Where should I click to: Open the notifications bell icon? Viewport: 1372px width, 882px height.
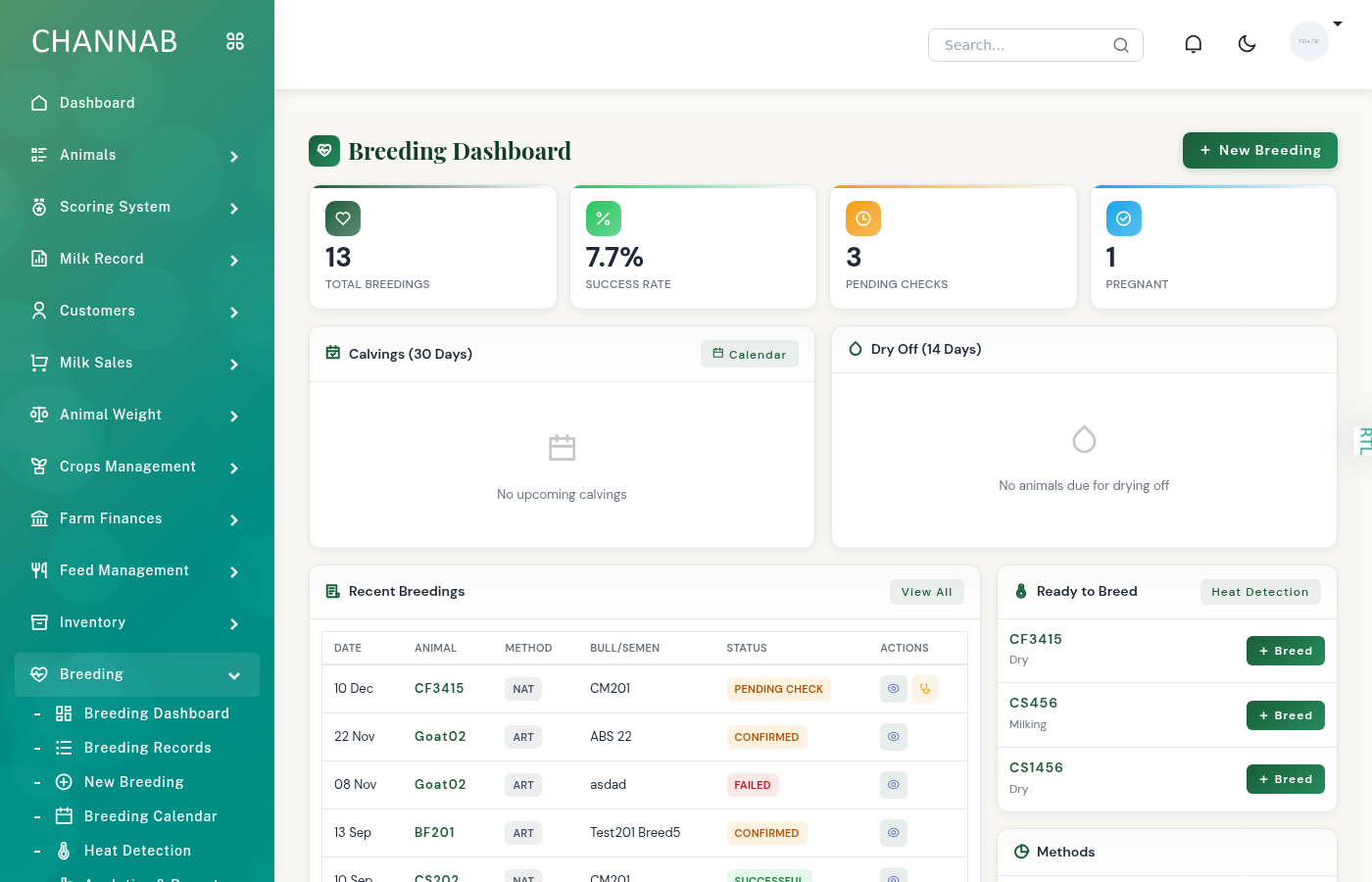pyautogui.click(x=1193, y=43)
